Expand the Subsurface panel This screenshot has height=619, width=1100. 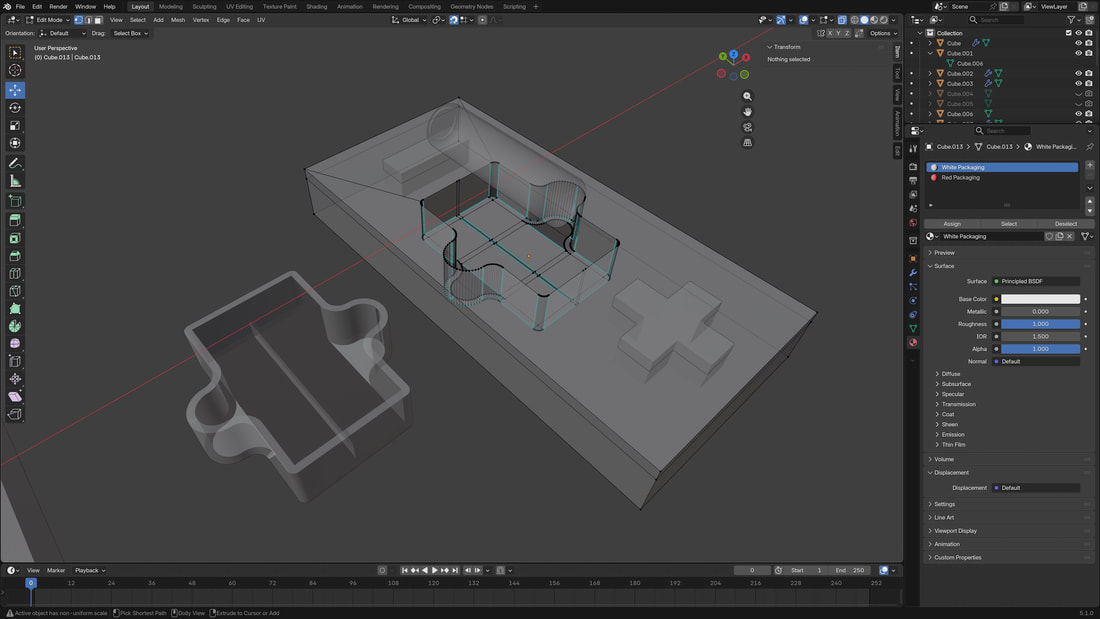tap(956, 384)
